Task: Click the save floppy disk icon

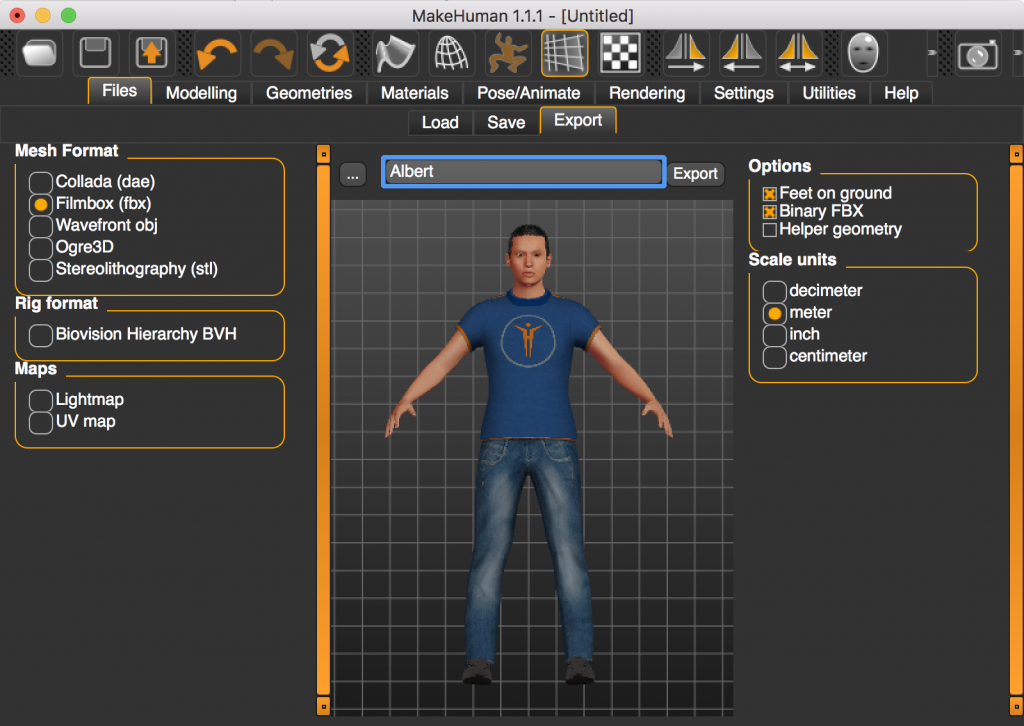Action: point(95,53)
